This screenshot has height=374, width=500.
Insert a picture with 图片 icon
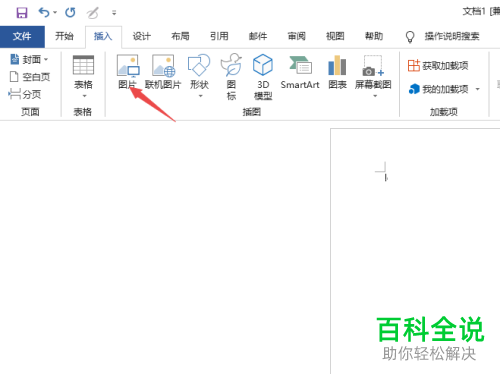pos(128,66)
